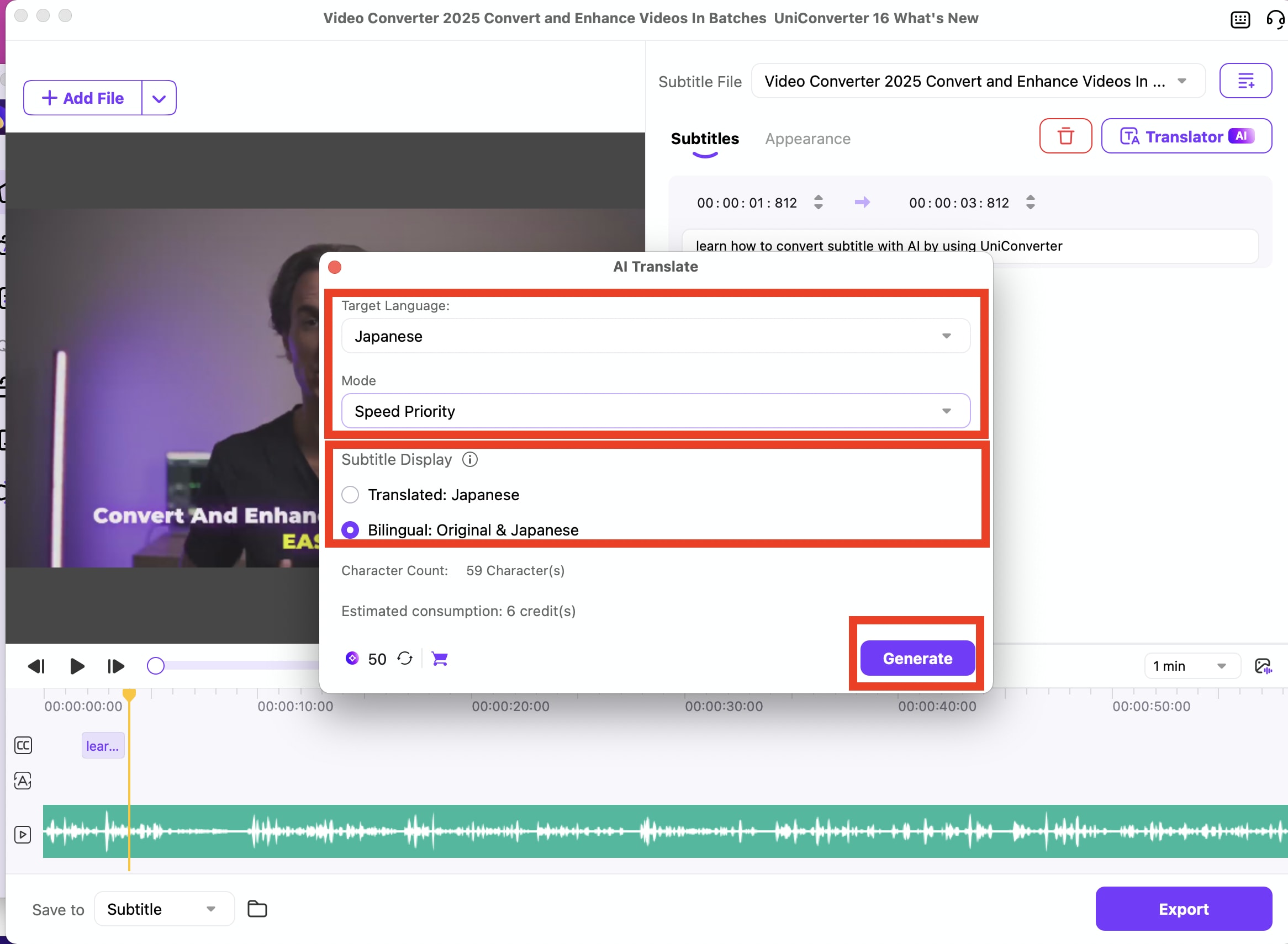
Task: Select the text track icon on timeline
Action: (x=22, y=781)
